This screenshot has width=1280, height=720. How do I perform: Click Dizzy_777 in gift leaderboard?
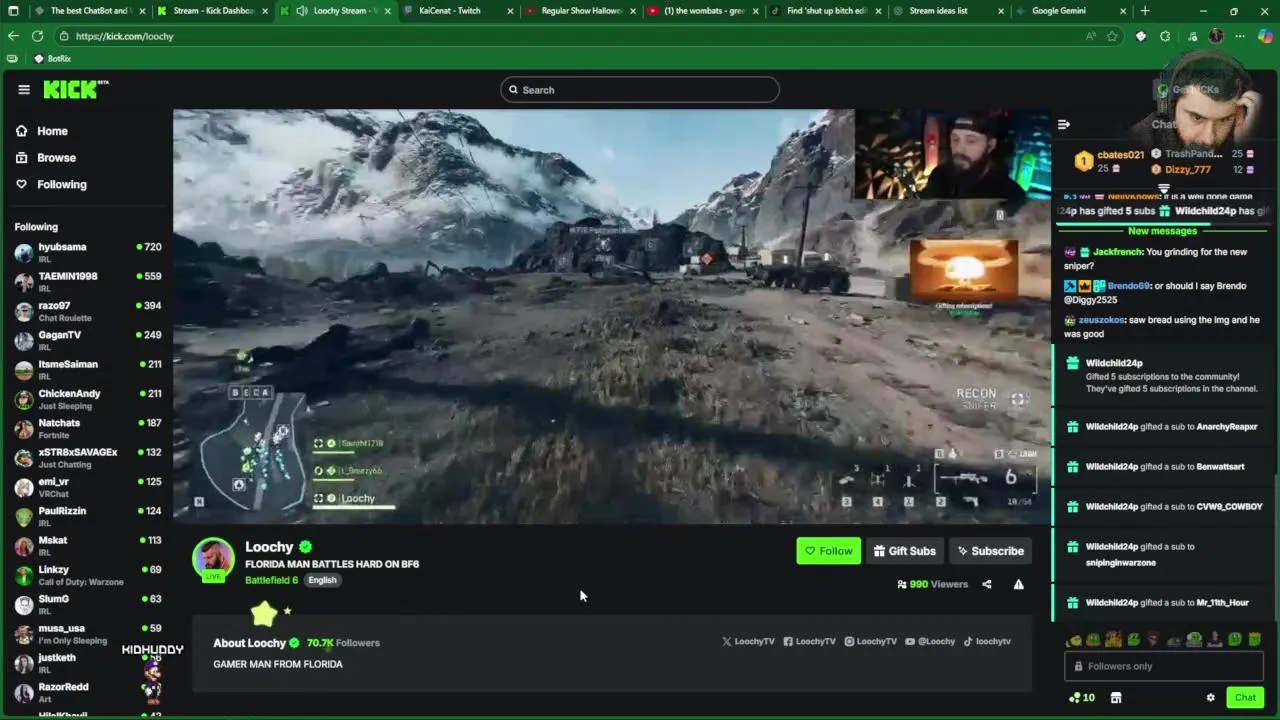pos(1188,169)
